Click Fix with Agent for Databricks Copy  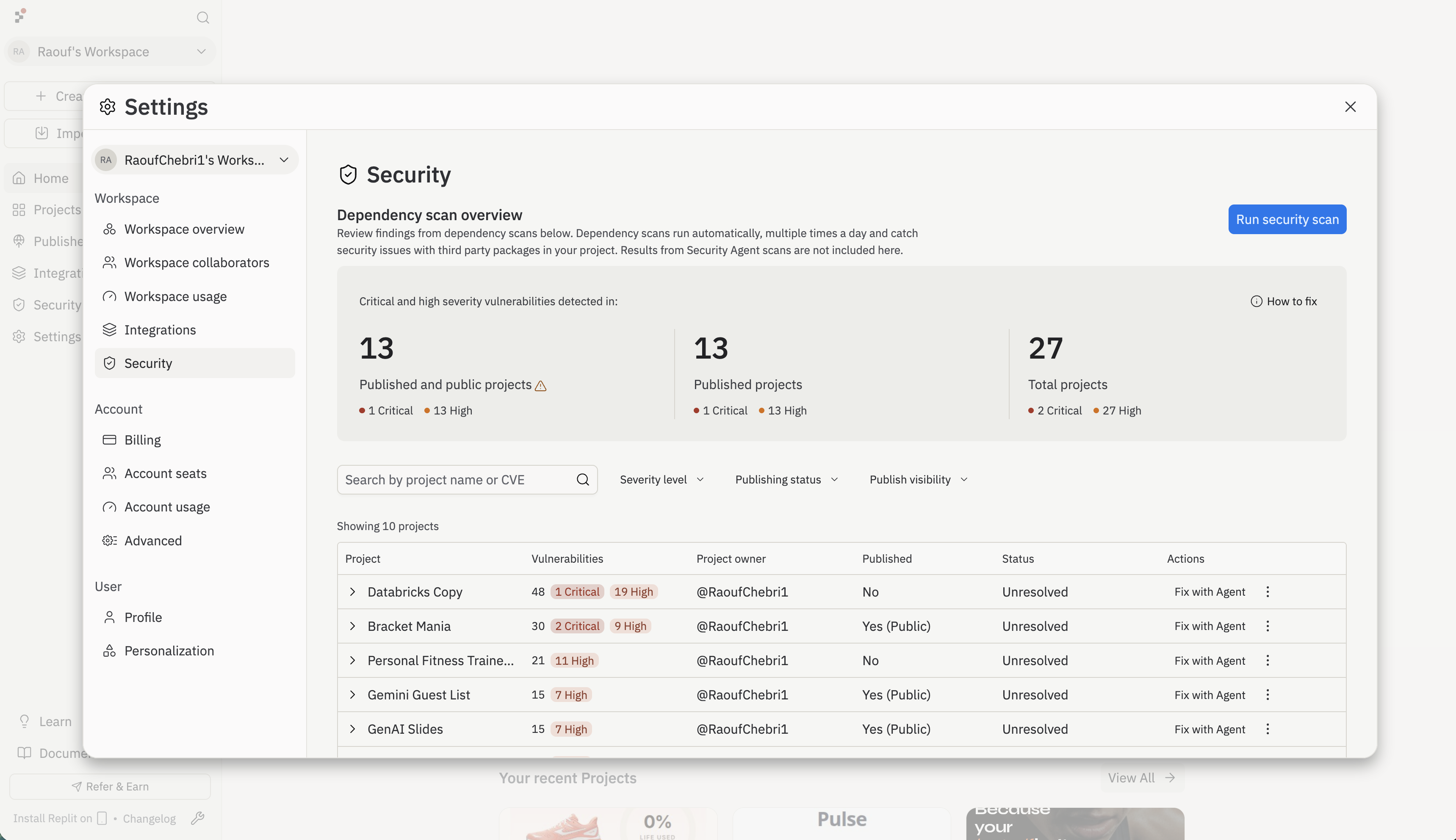pyautogui.click(x=1210, y=591)
